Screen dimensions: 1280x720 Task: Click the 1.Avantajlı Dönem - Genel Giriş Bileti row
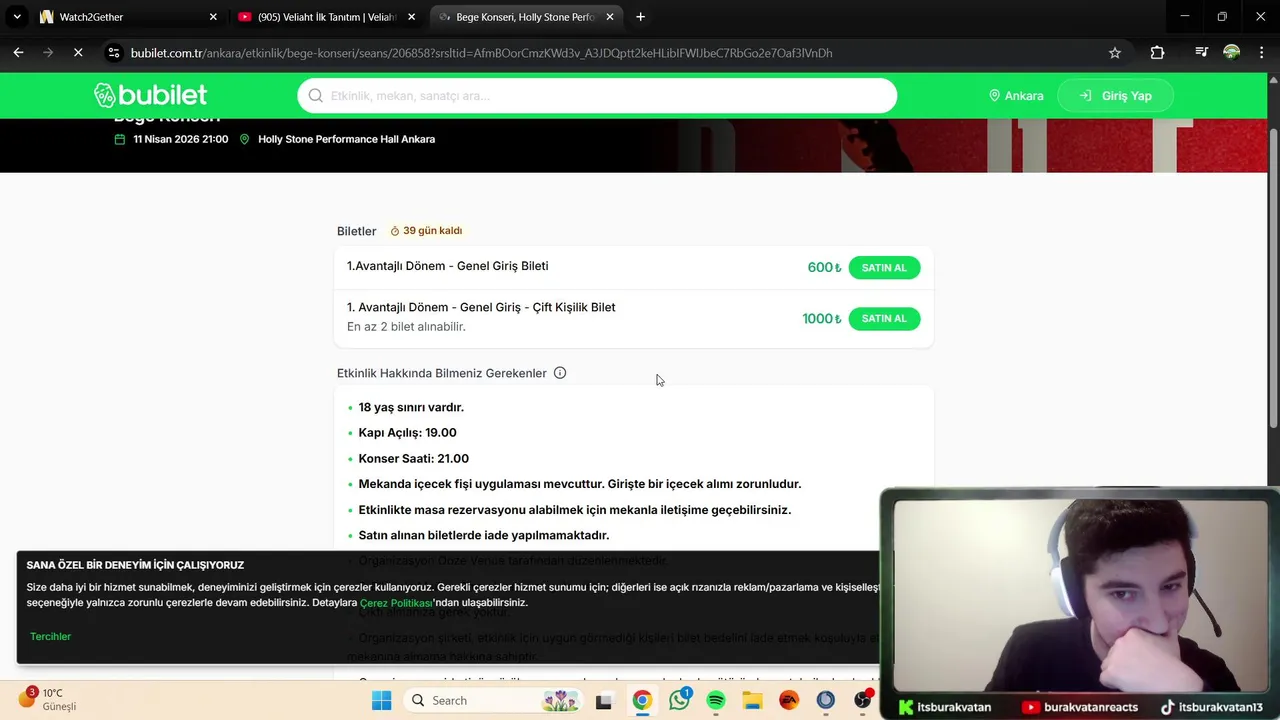(x=634, y=268)
